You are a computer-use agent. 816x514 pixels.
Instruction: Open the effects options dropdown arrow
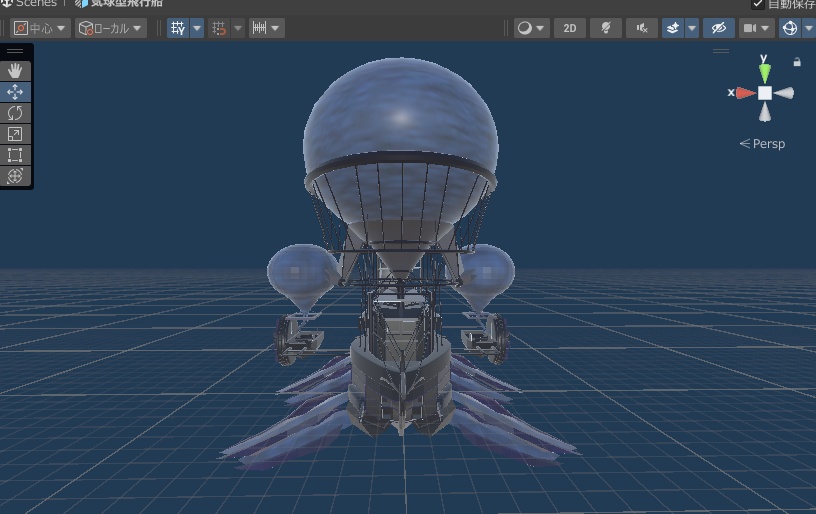(x=692, y=28)
